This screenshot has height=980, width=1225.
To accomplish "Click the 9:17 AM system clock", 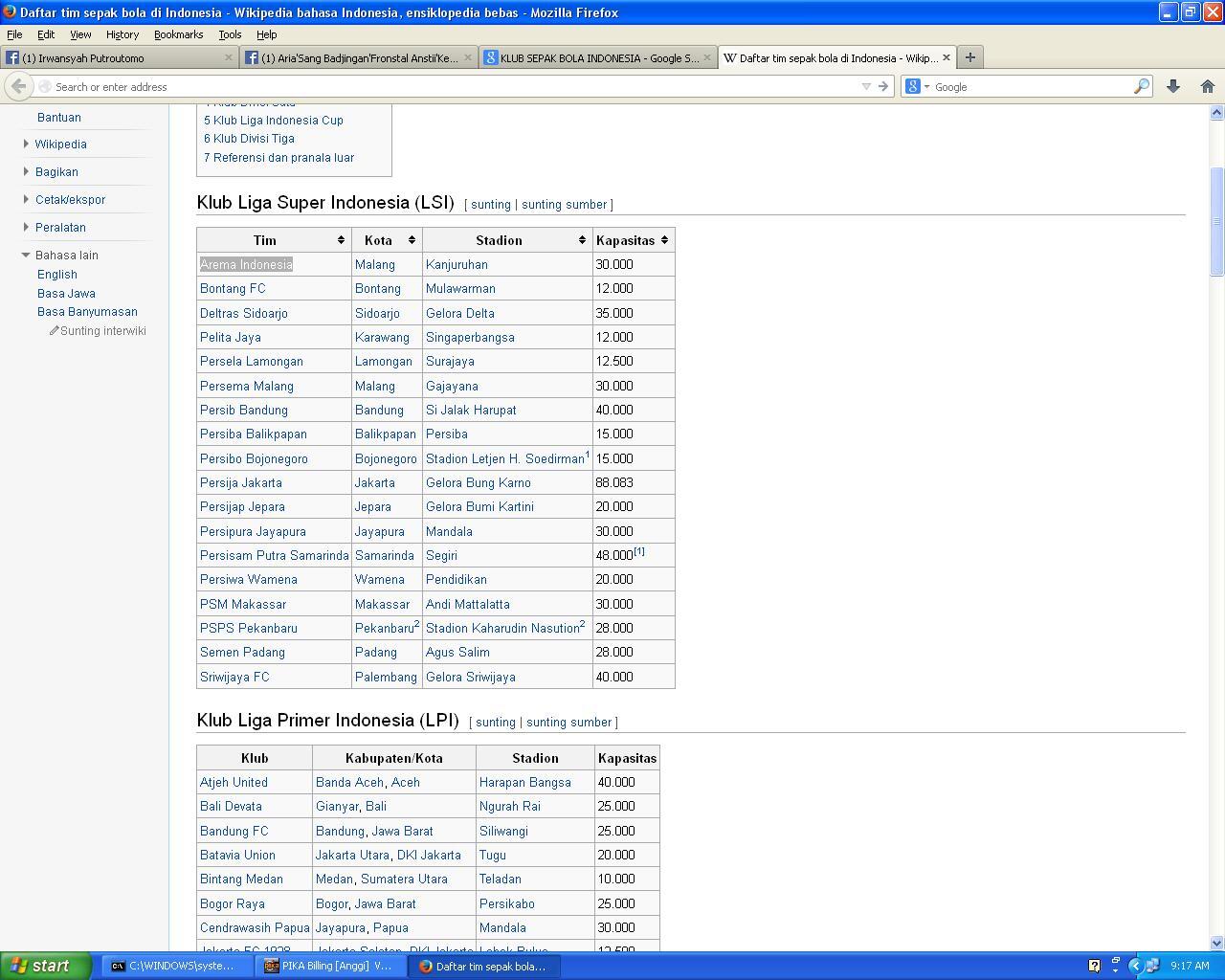I will (1190, 966).
